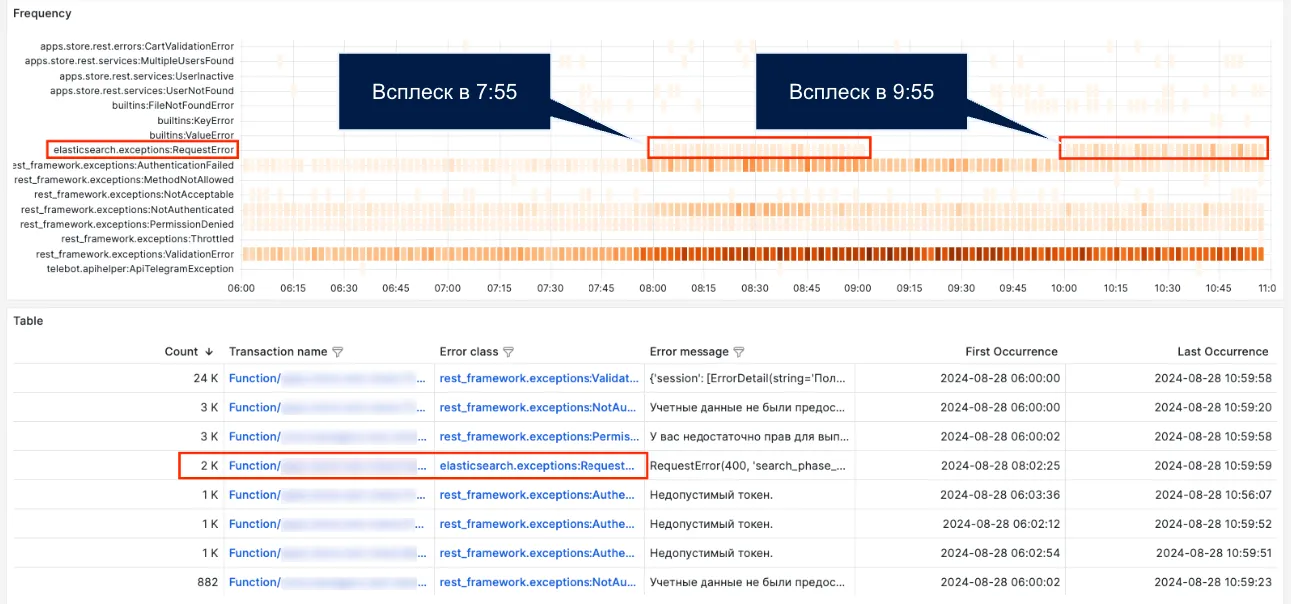Select last occurrence 2024-08-28 10:59:51
The width and height of the screenshot is (1291, 604).
(x=1214, y=553)
